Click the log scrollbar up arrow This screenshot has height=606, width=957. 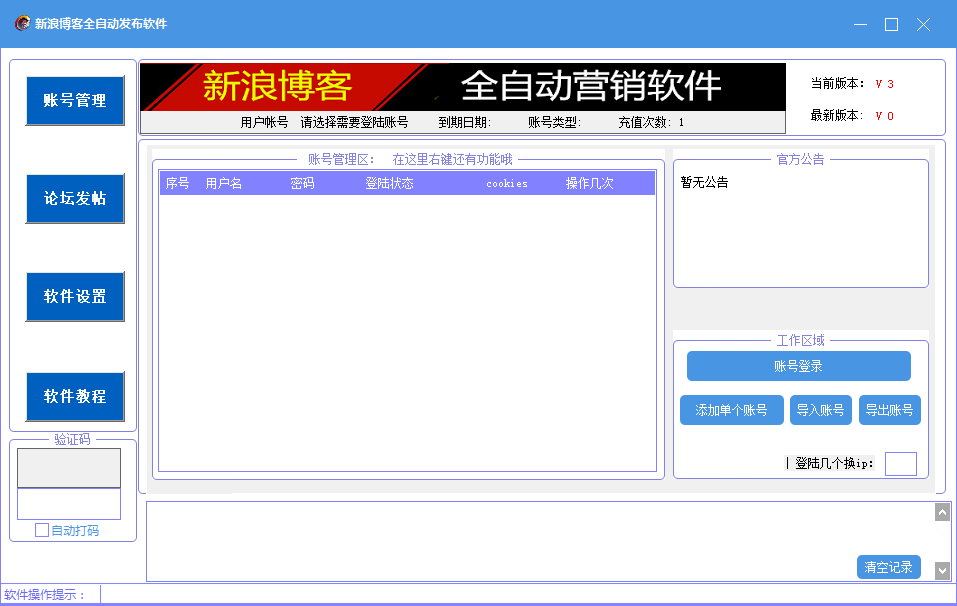(x=942, y=513)
